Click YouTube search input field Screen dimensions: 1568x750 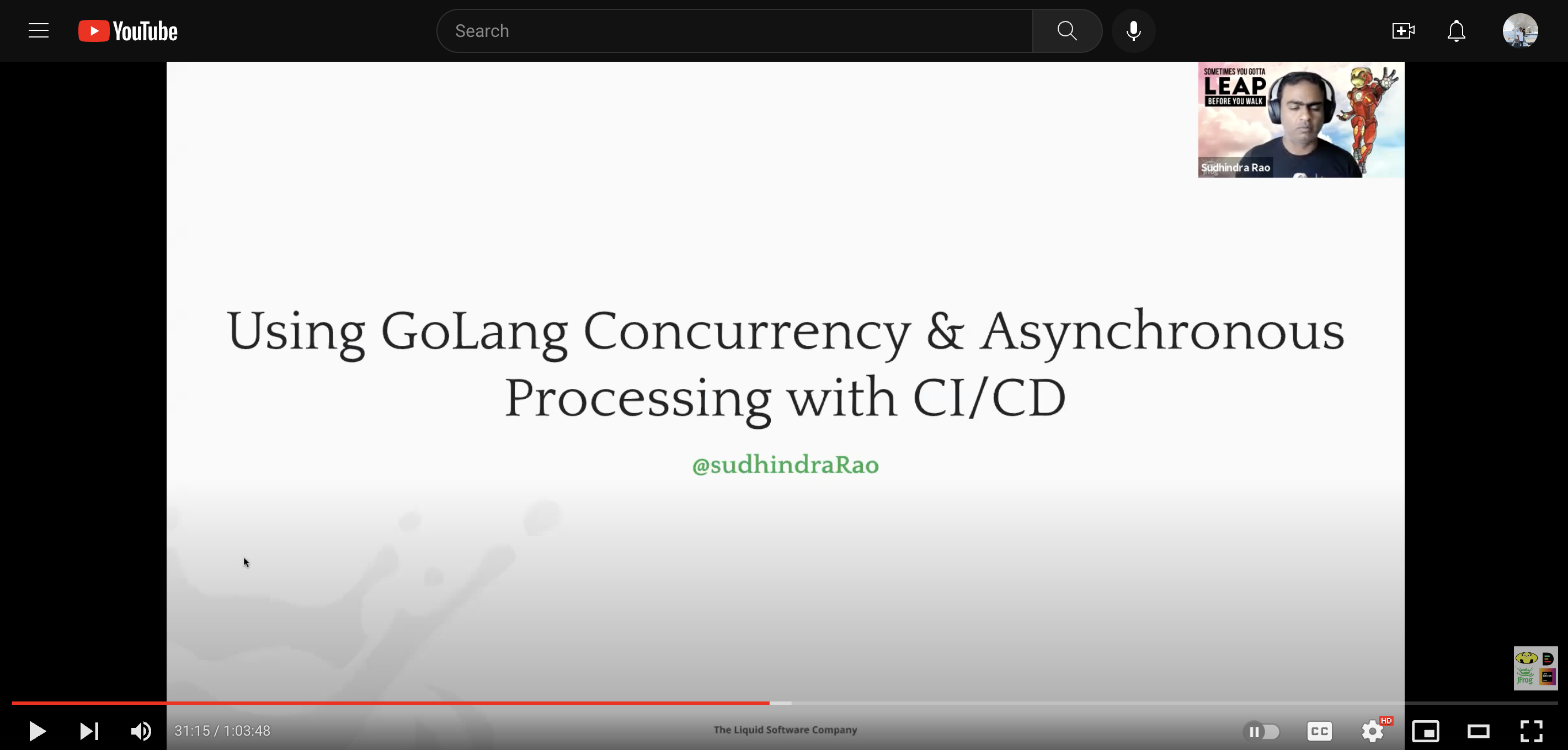point(734,30)
